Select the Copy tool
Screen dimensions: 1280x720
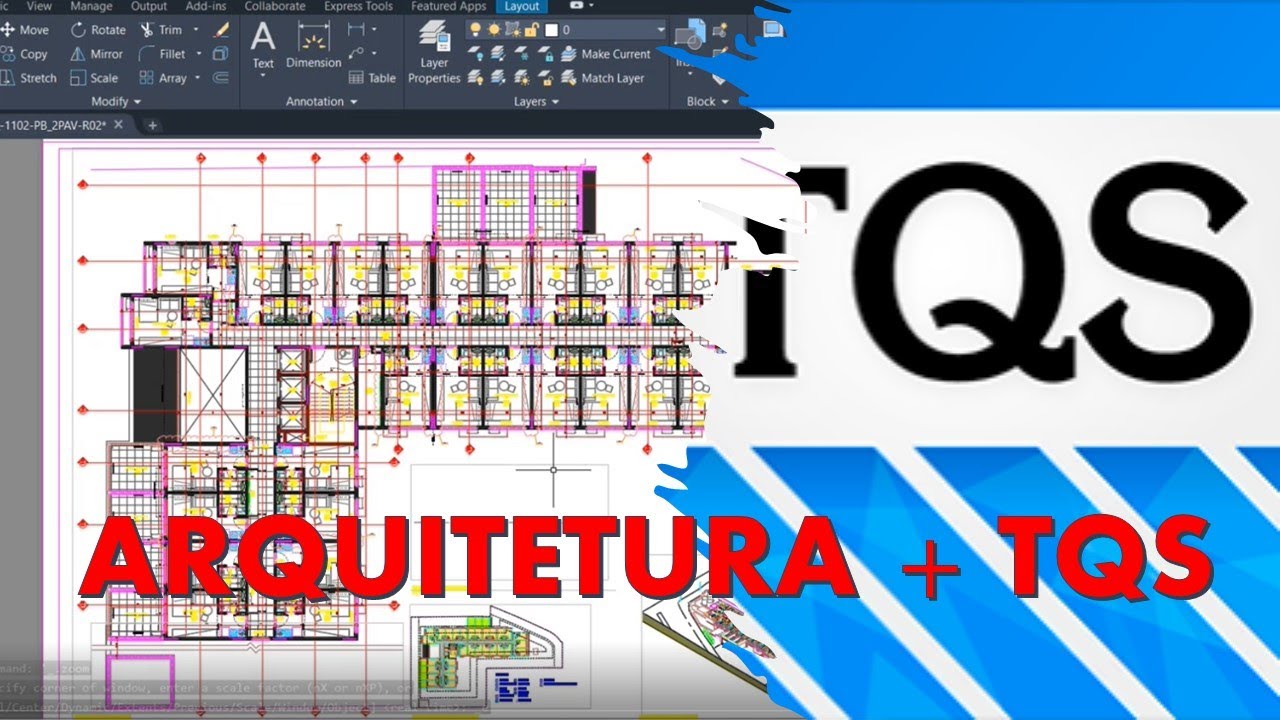pyautogui.click(x=25, y=54)
